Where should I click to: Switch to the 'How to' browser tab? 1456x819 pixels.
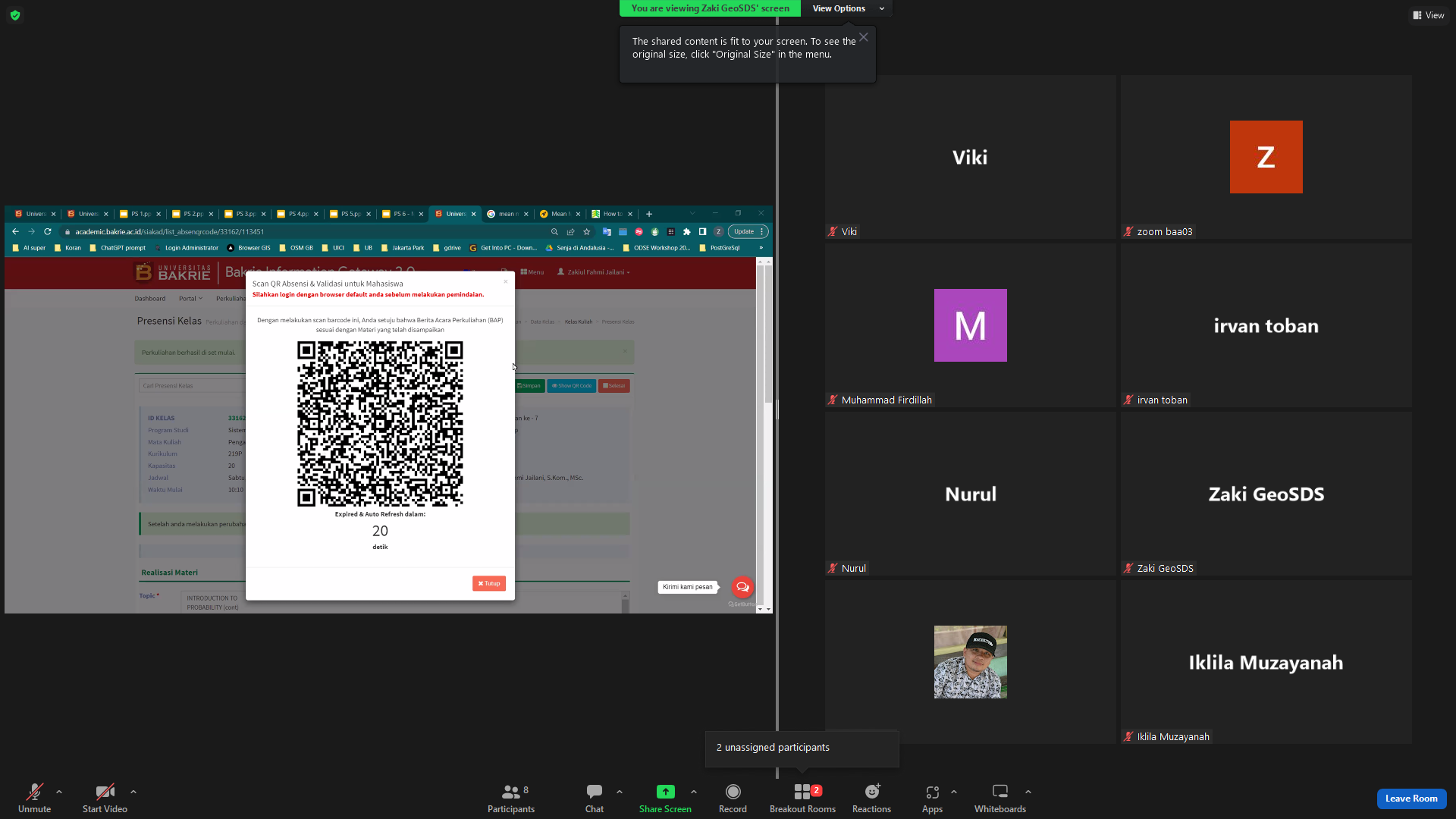tap(613, 214)
